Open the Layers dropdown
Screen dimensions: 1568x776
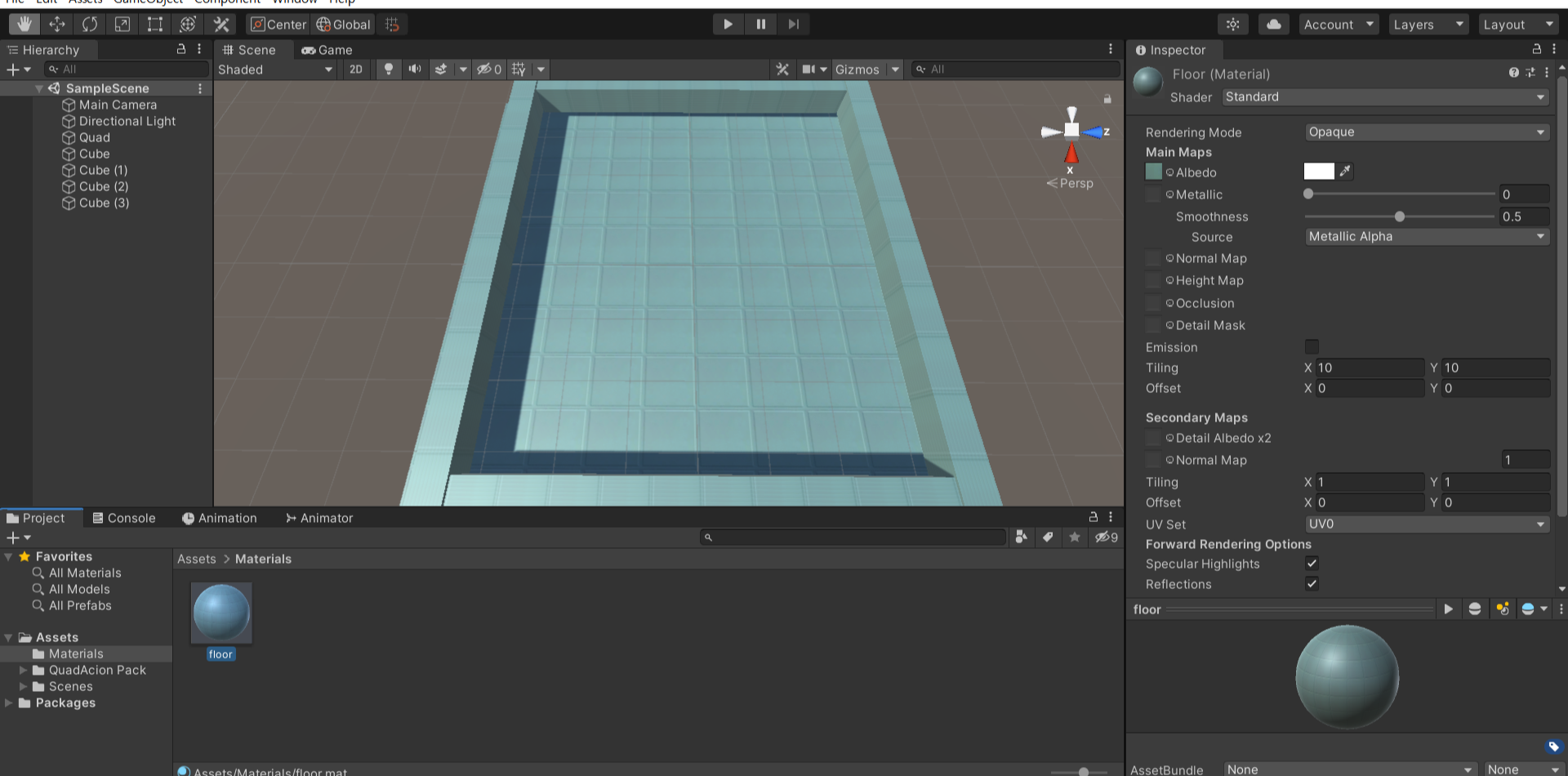[1428, 25]
